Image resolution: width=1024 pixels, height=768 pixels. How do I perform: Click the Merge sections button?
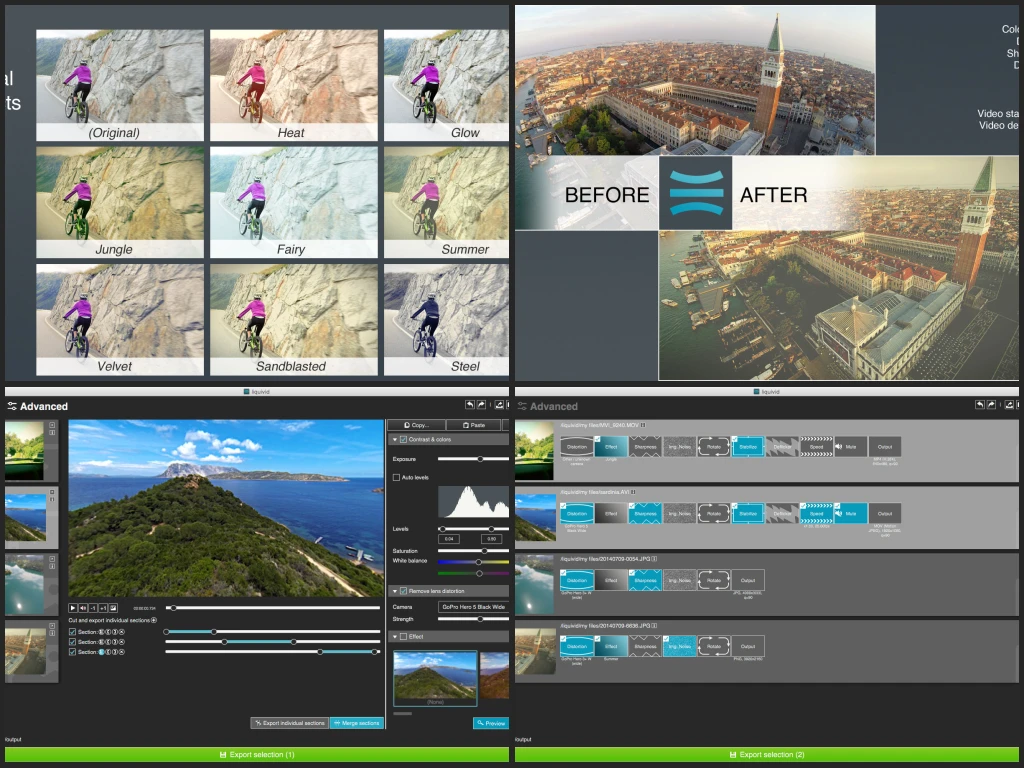click(356, 723)
